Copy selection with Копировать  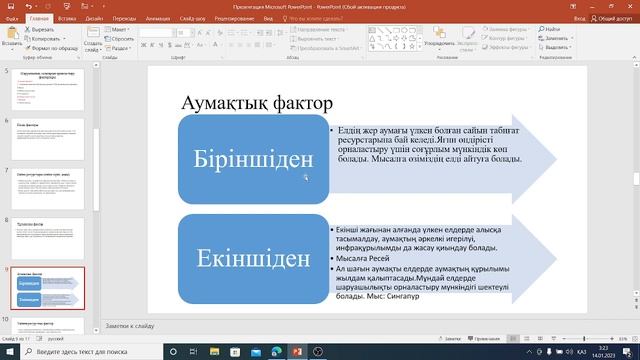42,39
